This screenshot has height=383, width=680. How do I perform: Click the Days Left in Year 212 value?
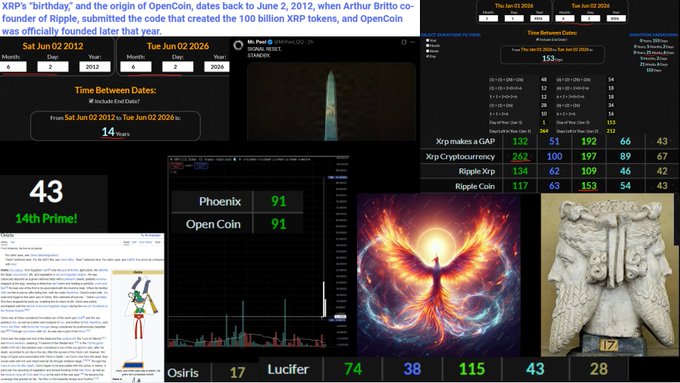(611, 131)
